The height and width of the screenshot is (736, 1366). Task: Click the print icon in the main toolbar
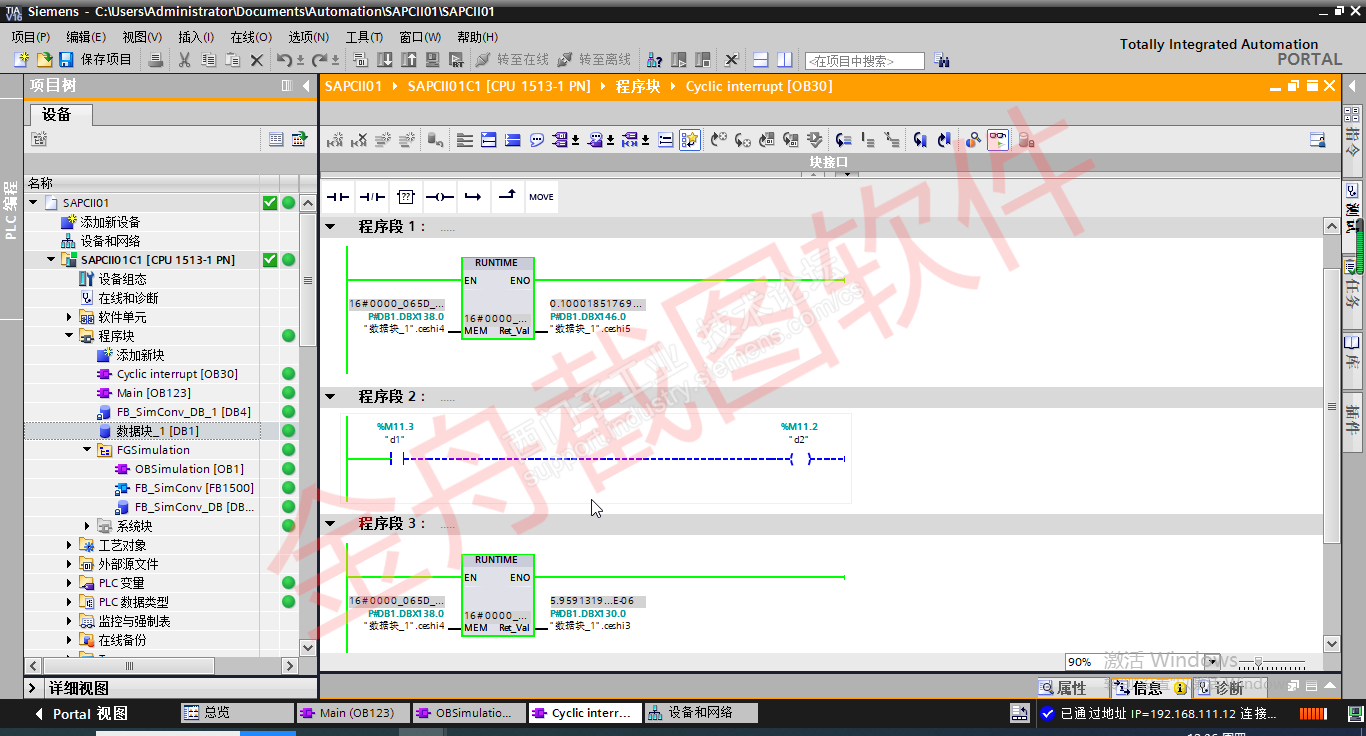[155, 60]
